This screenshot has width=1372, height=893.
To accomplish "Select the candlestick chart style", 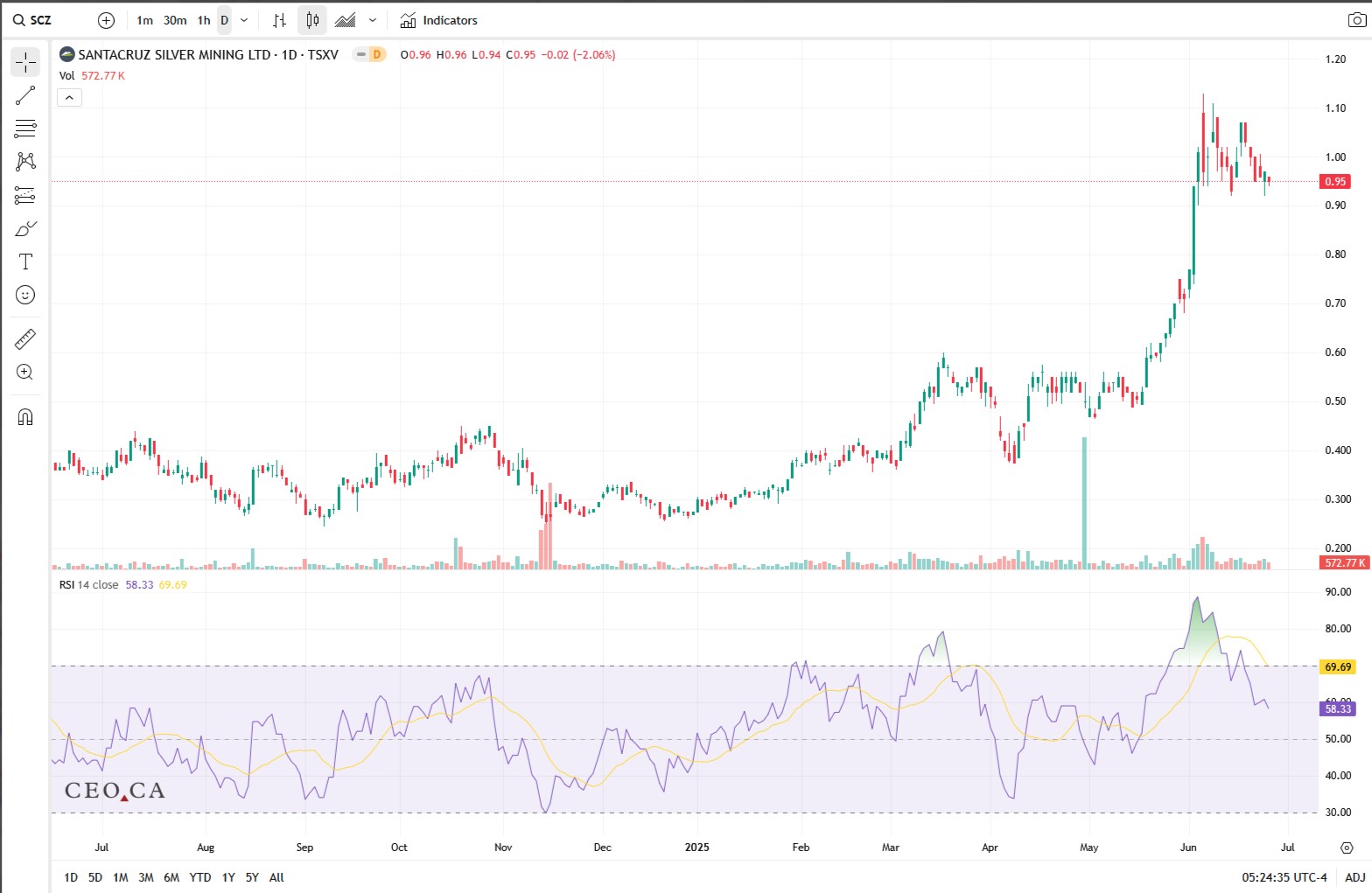I will click(x=312, y=20).
